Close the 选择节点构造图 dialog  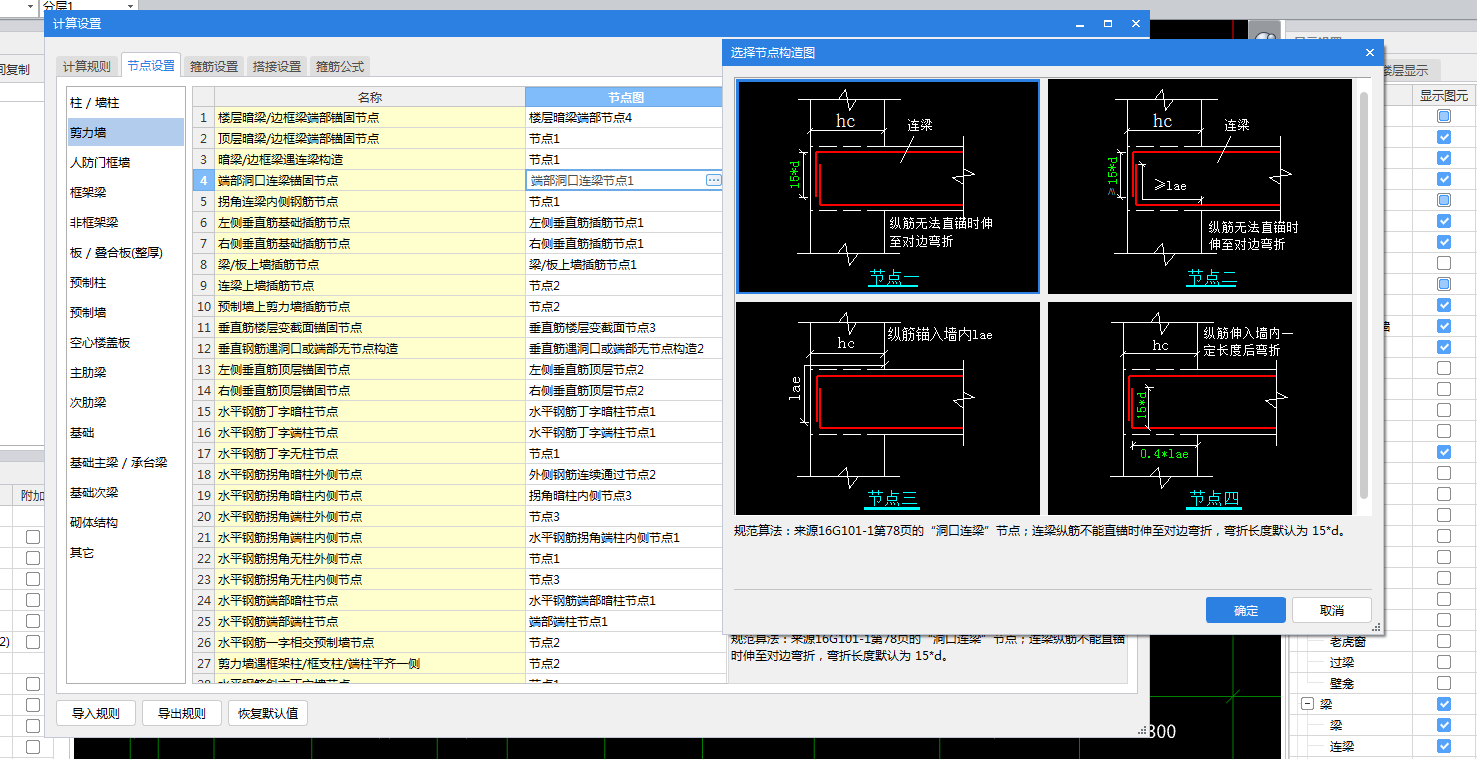(x=1370, y=53)
